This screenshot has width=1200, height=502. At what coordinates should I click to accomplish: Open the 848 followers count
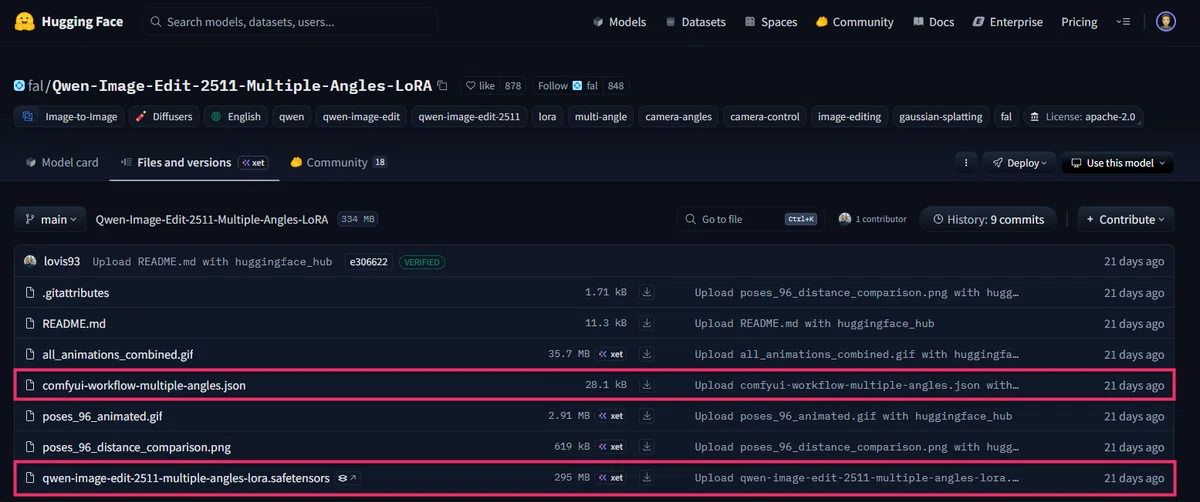click(616, 86)
